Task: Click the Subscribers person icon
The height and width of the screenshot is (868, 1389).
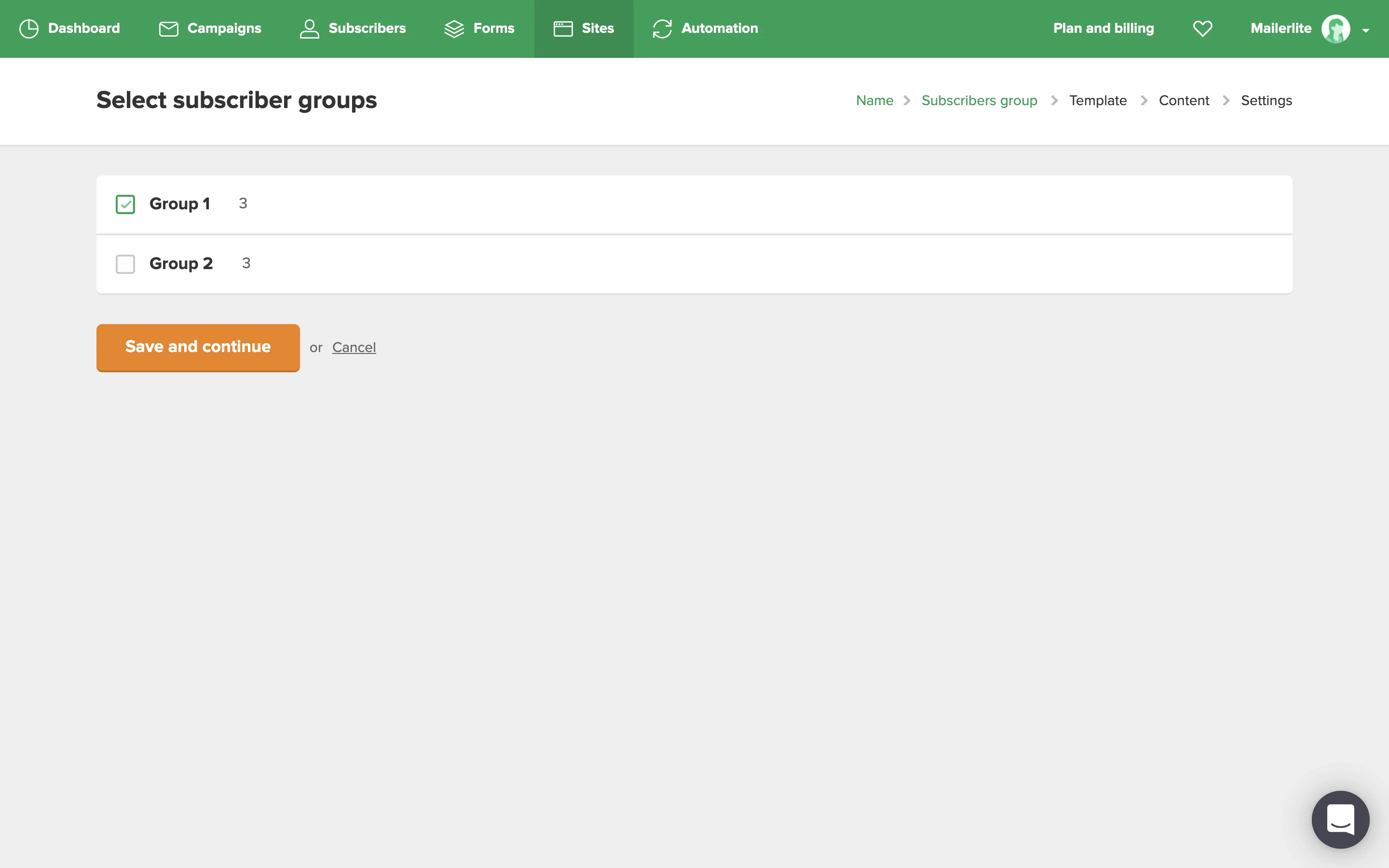Action: click(309, 29)
